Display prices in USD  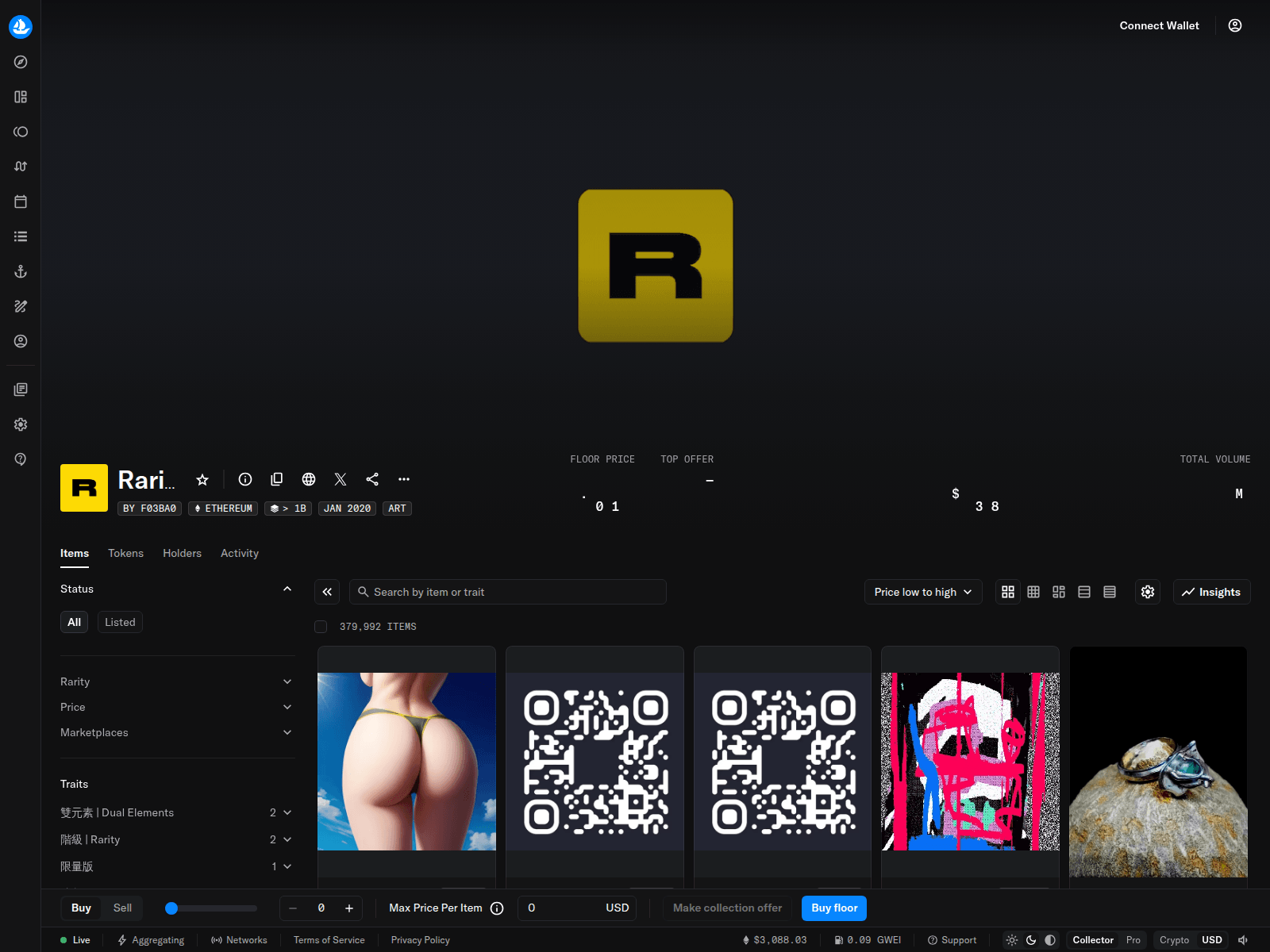pos(1212,940)
